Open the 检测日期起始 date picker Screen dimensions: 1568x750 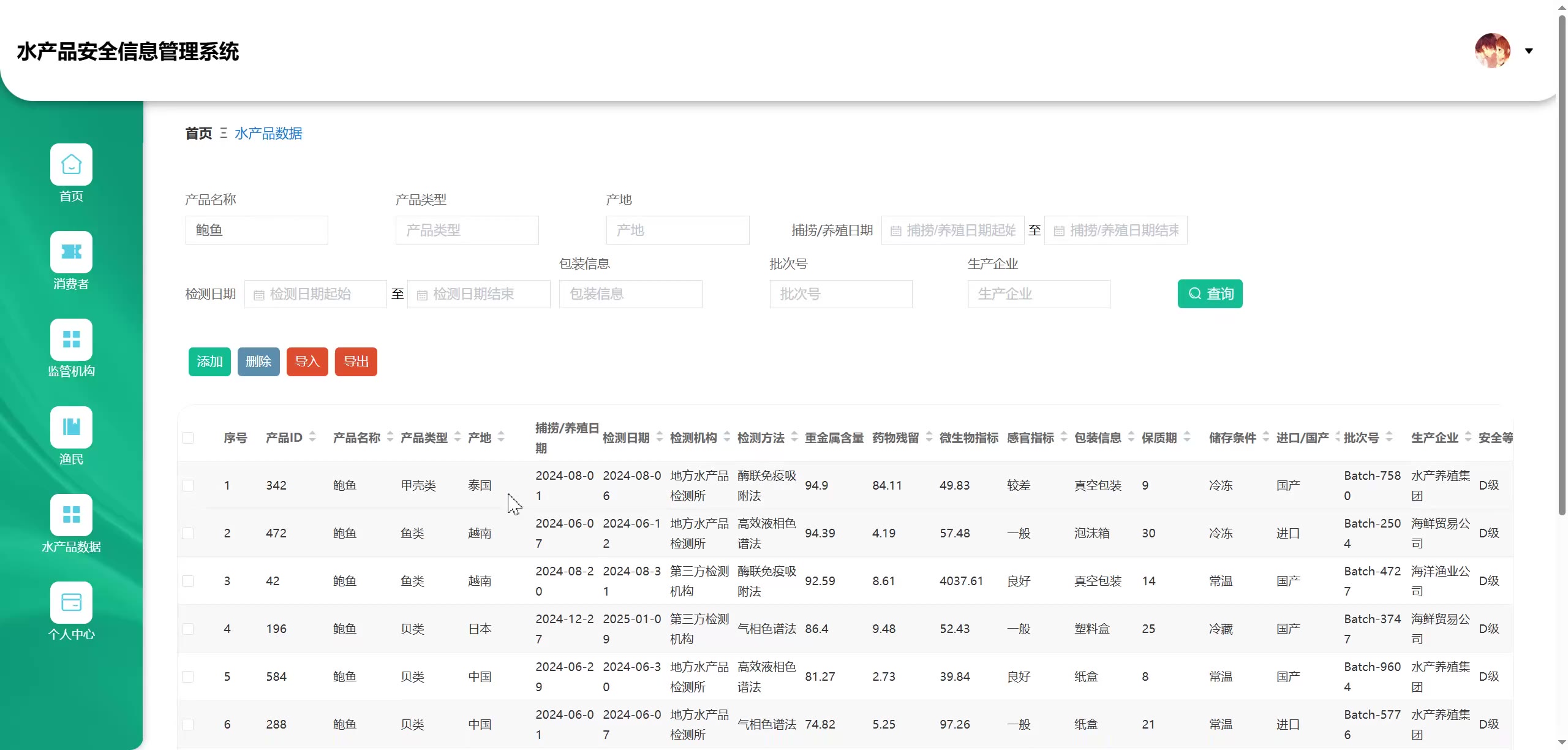click(315, 294)
